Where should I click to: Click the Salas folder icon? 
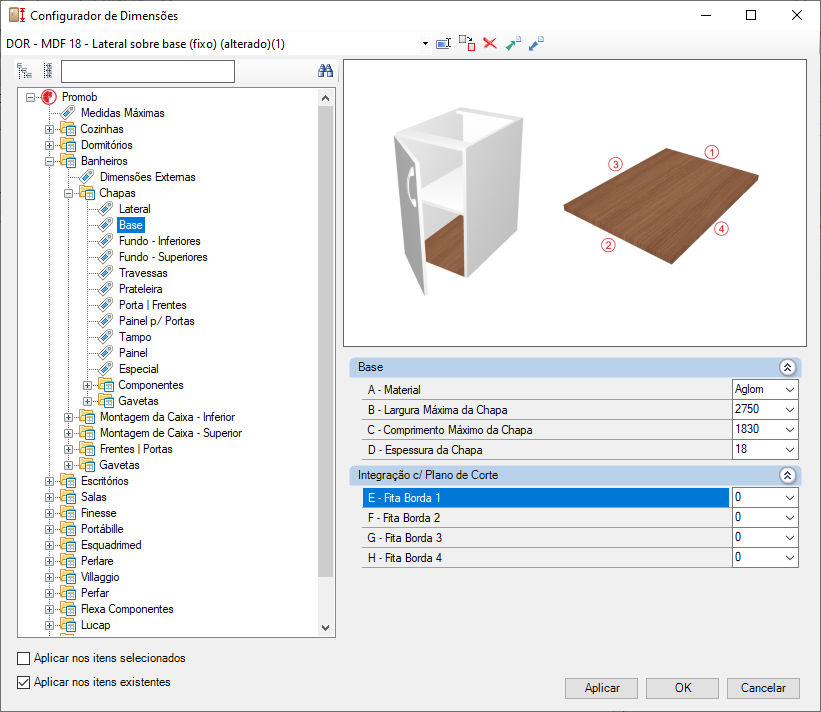(68, 497)
